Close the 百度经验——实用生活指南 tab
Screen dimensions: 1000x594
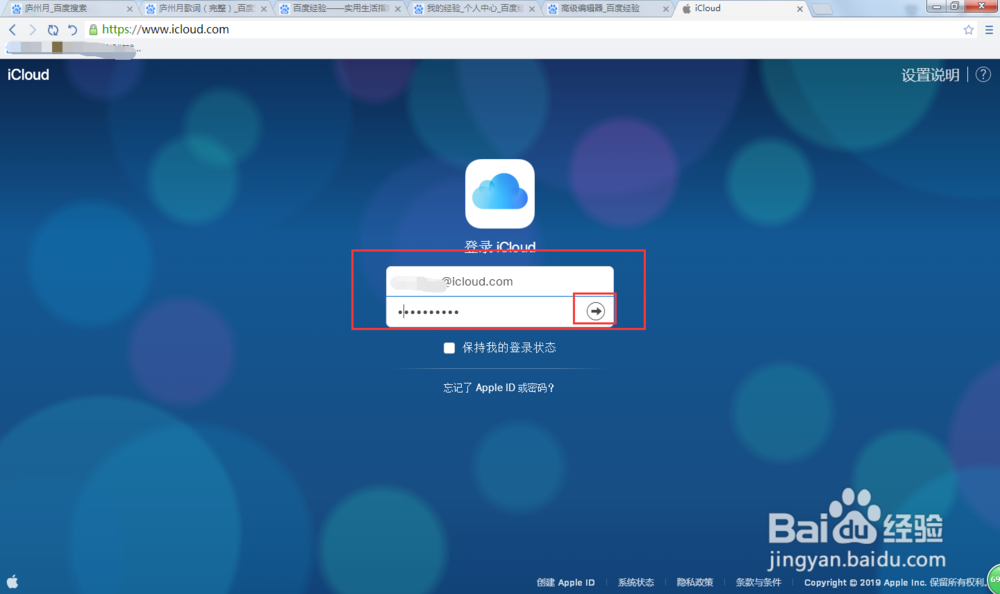click(398, 9)
